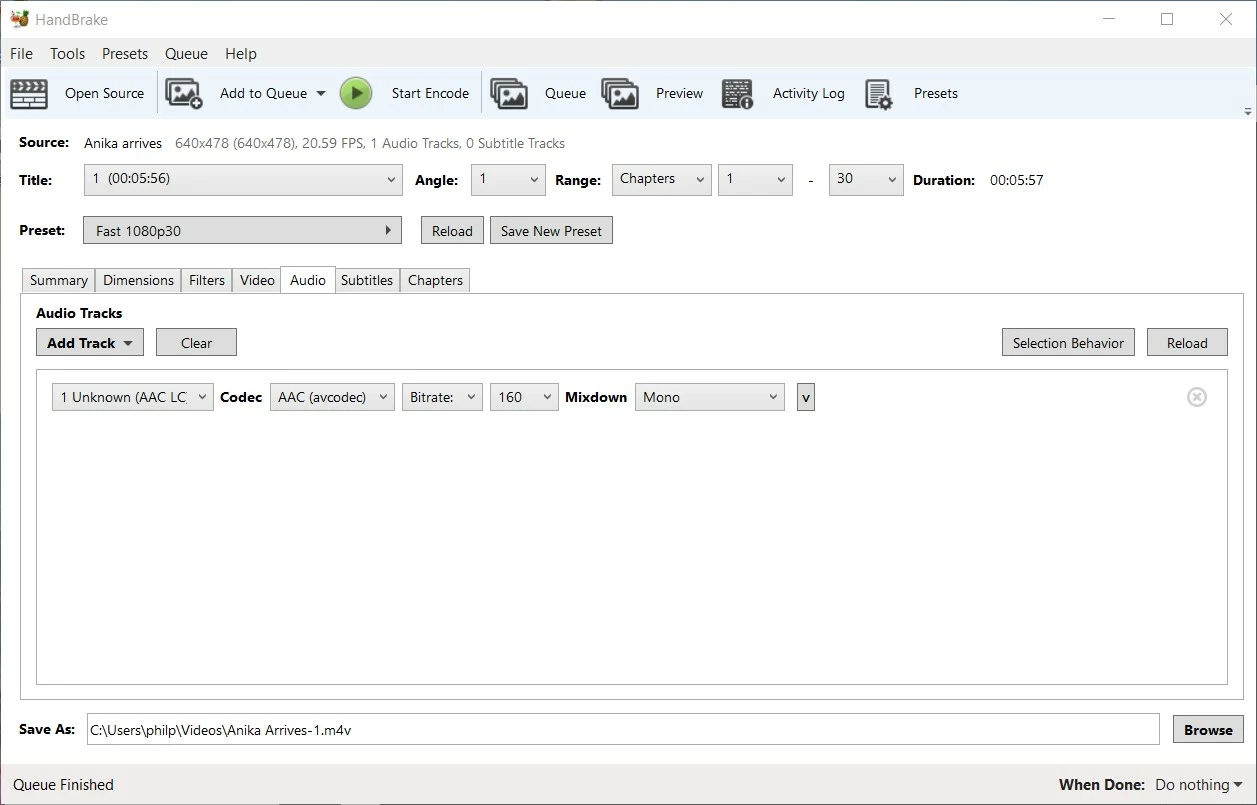Screen dimensions: 1257x805
Task: Click the Activity Log label
Action: click(808, 93)
